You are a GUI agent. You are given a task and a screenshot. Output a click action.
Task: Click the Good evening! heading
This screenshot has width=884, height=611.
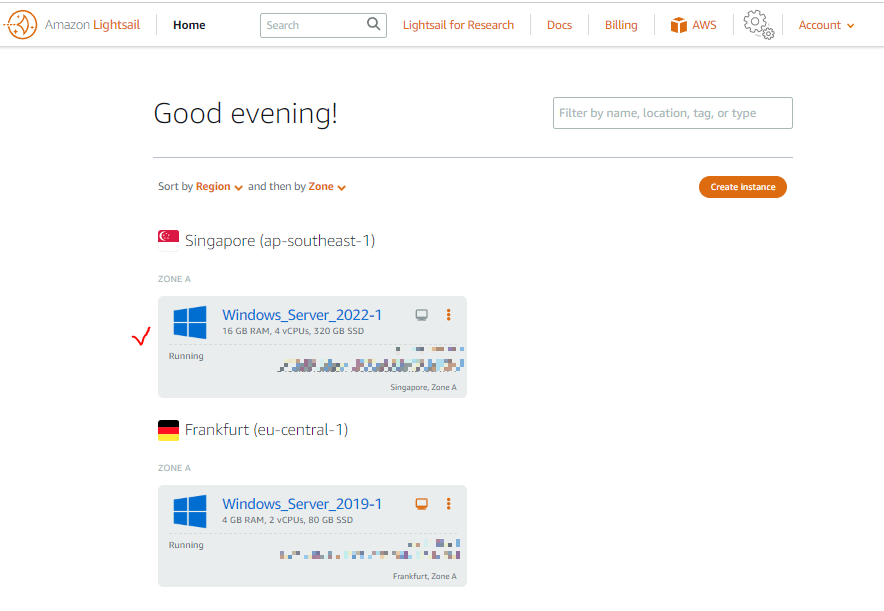pos(246,113)
